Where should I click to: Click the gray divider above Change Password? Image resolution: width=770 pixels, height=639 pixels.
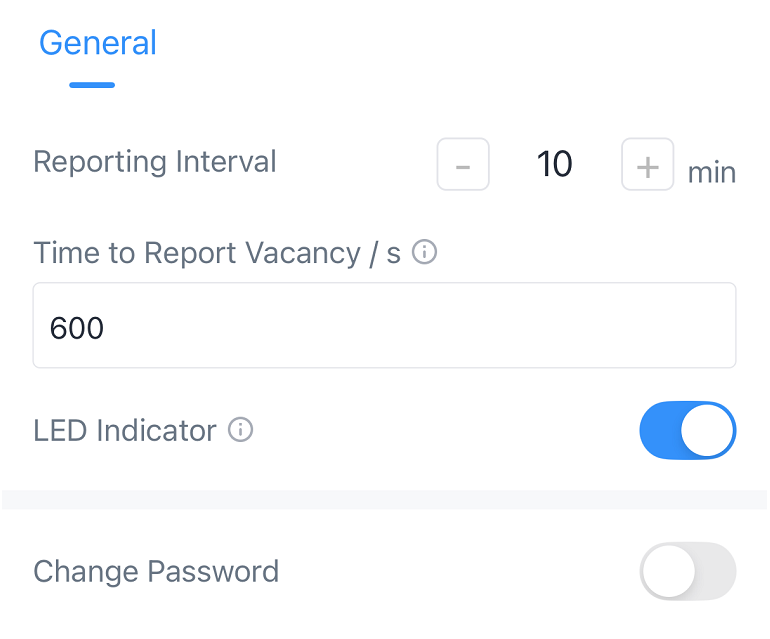(384, 499)
